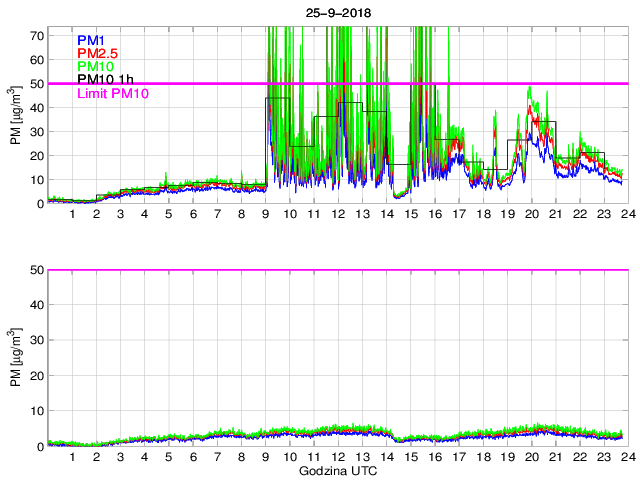Click the upper chart's PM y-axis label
Screen dimensions: 640x480
[x=15, y=116]
